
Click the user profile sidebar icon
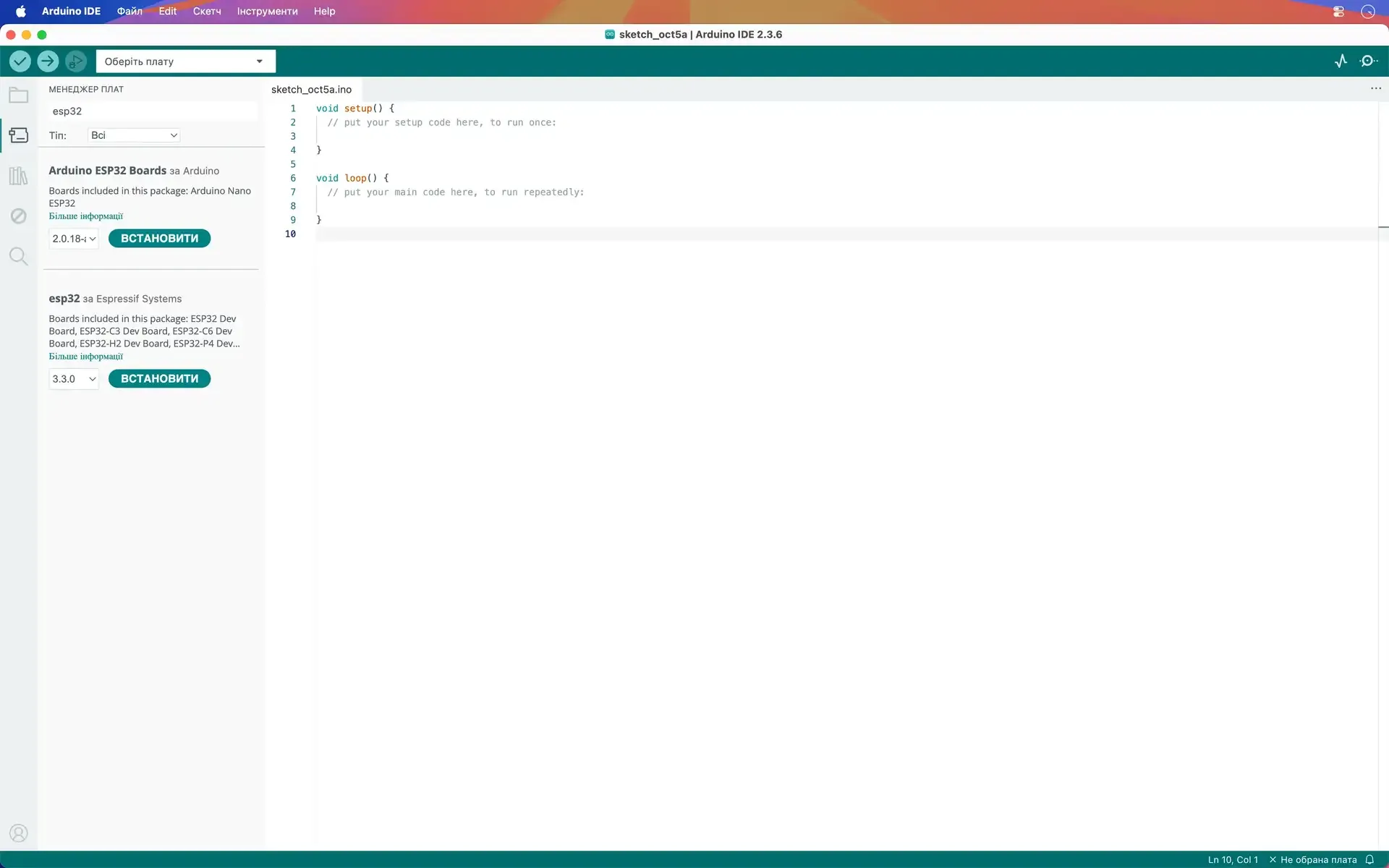pyautogui.click(x=19, y=833)
